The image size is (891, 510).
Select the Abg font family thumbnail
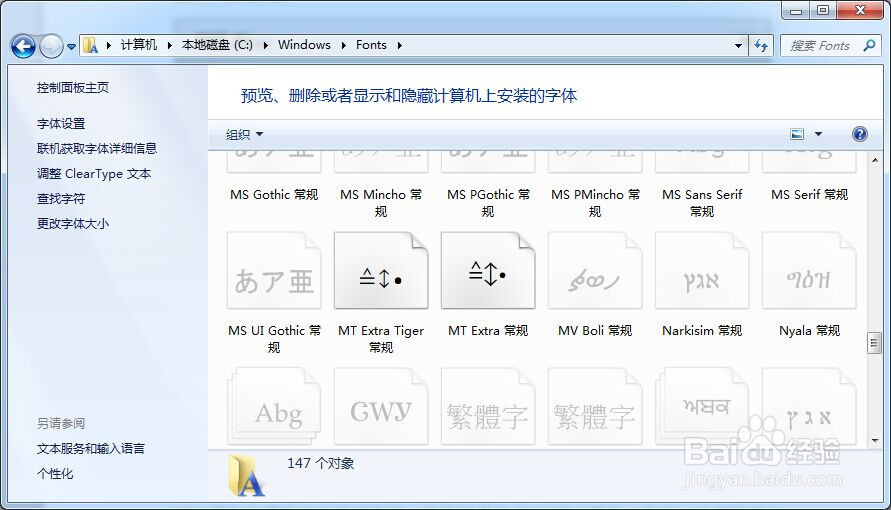pyautogui.click(x=274, y=406)
